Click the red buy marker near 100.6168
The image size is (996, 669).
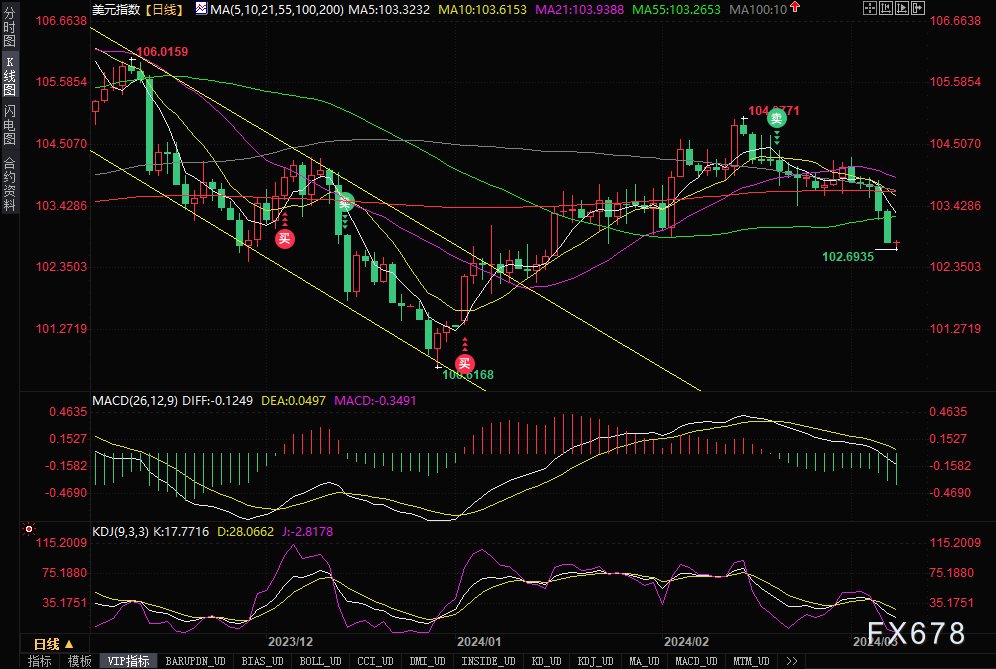click(x=464, y=363)
